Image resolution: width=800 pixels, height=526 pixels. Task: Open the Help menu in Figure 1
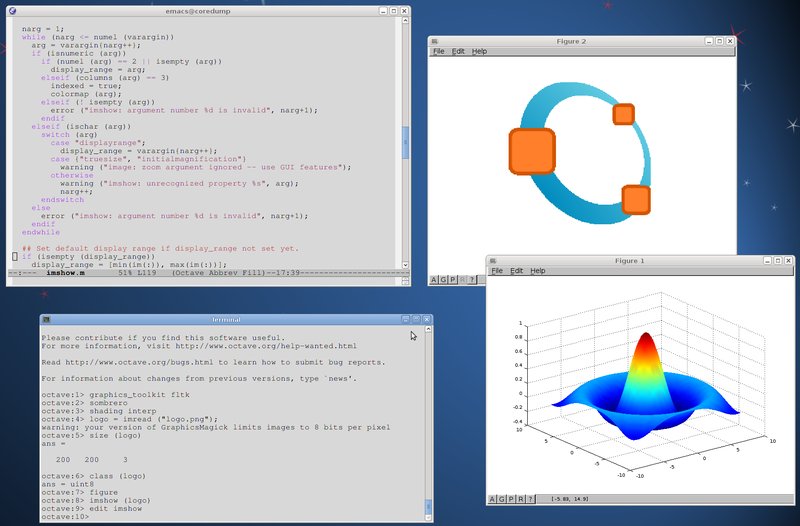(537, 271)
